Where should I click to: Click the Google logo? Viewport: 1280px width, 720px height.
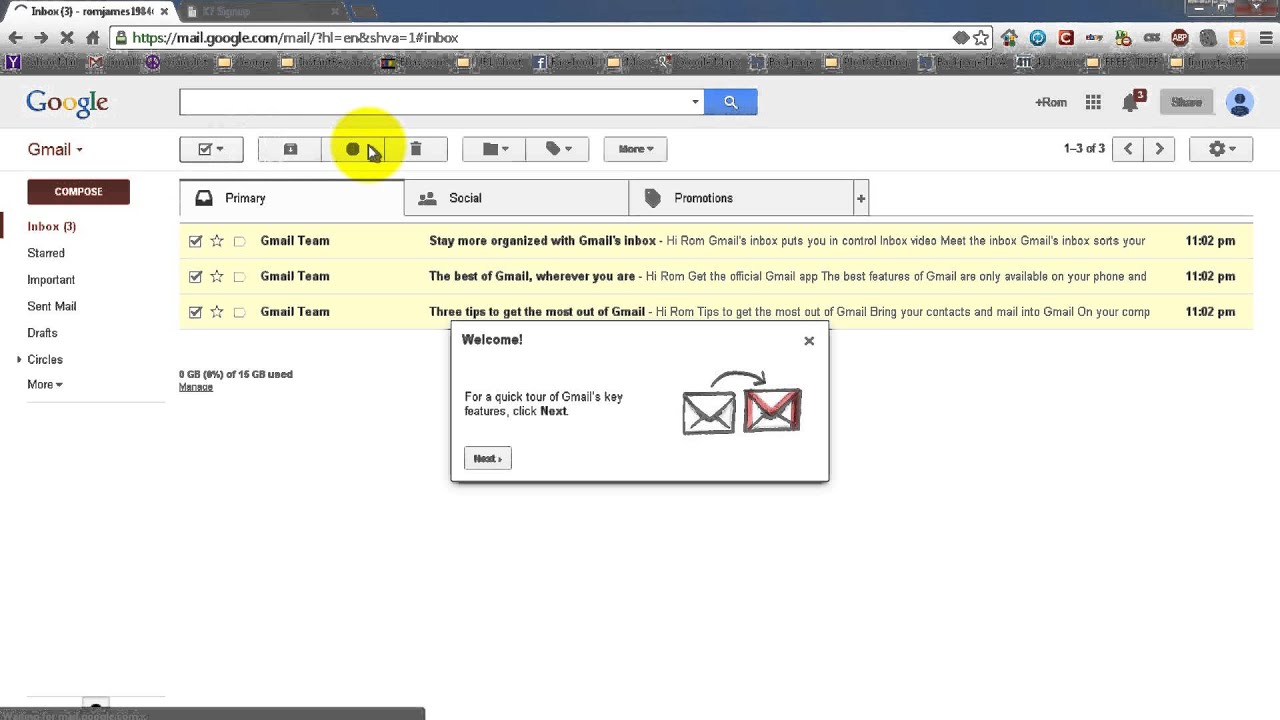tap(67, 102)
